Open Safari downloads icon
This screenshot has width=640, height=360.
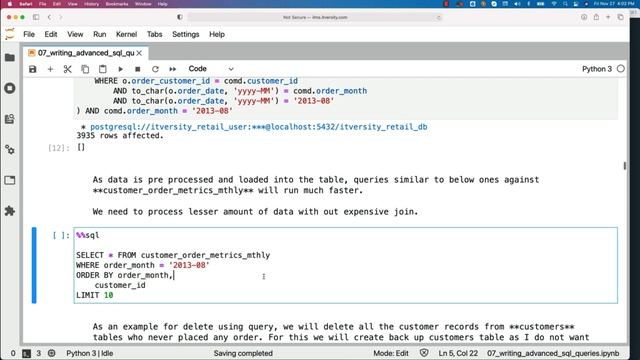[584, 17]
